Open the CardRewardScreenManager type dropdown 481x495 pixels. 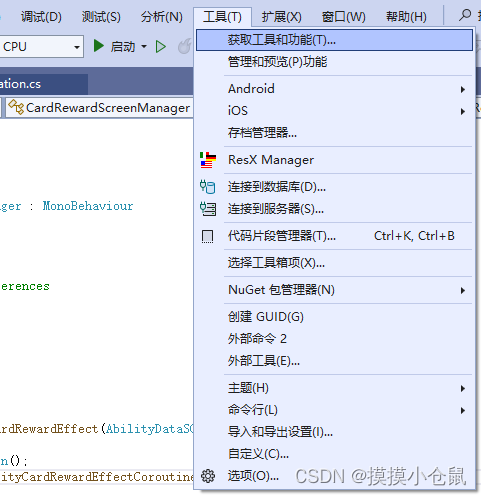(x=99, y=107)
